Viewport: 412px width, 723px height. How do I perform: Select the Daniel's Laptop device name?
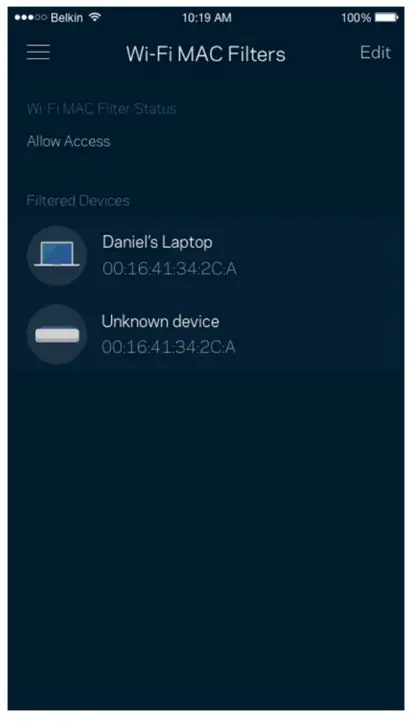pyautogui.click(x=157, y=242)
